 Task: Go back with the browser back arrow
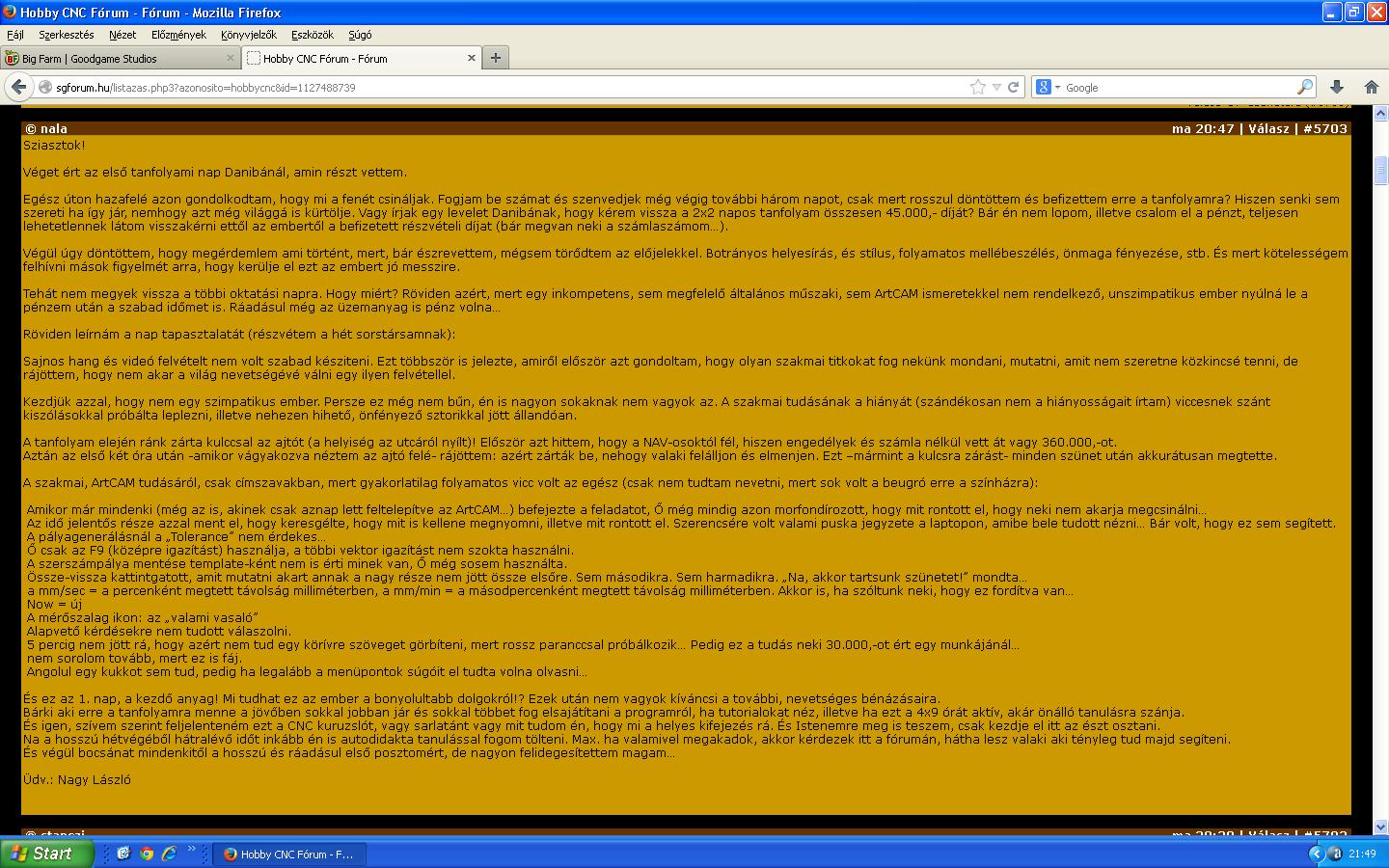[x=18, y=87]
